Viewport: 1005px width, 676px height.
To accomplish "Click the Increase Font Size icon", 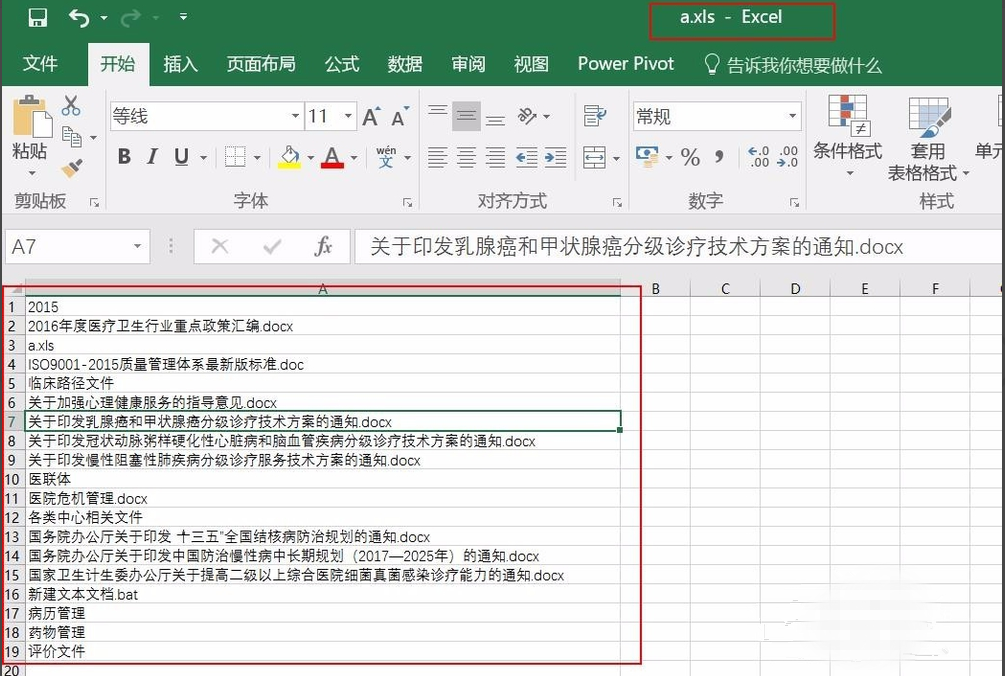I will tap(371, 117).
